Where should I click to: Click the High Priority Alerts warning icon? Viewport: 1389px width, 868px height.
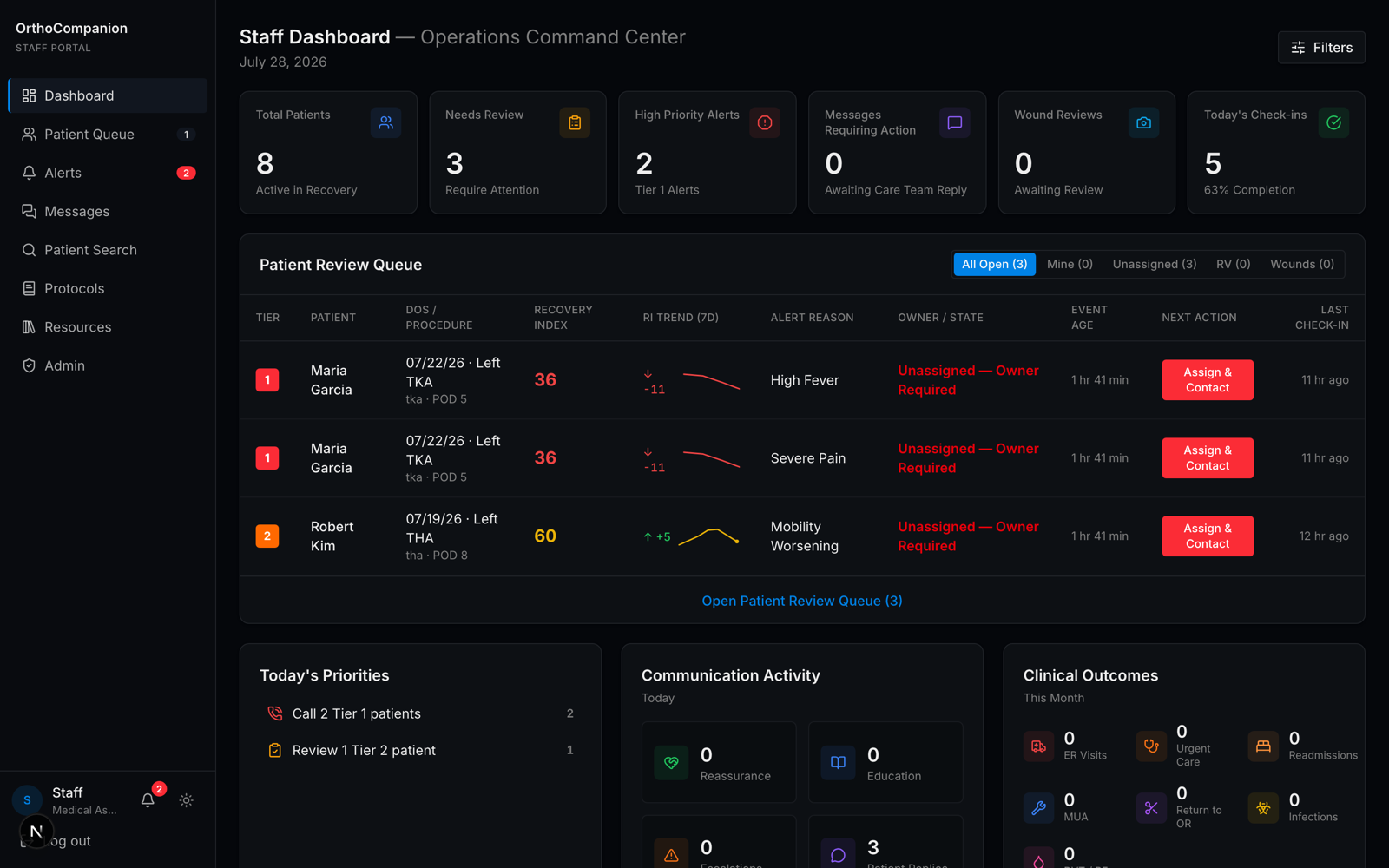coord(765,123)
